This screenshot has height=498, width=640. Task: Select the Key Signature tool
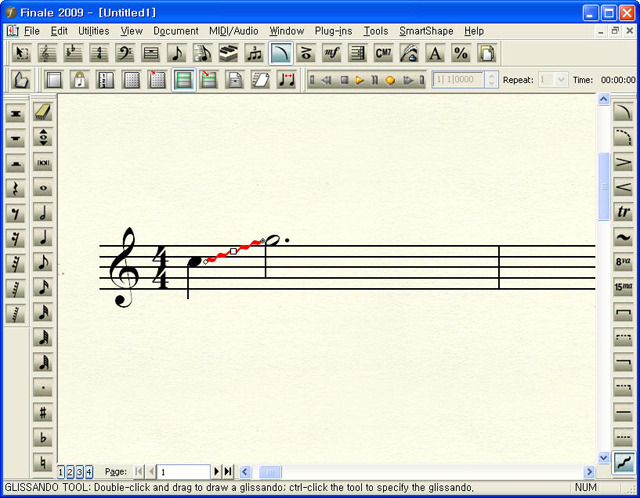point(74,54)
